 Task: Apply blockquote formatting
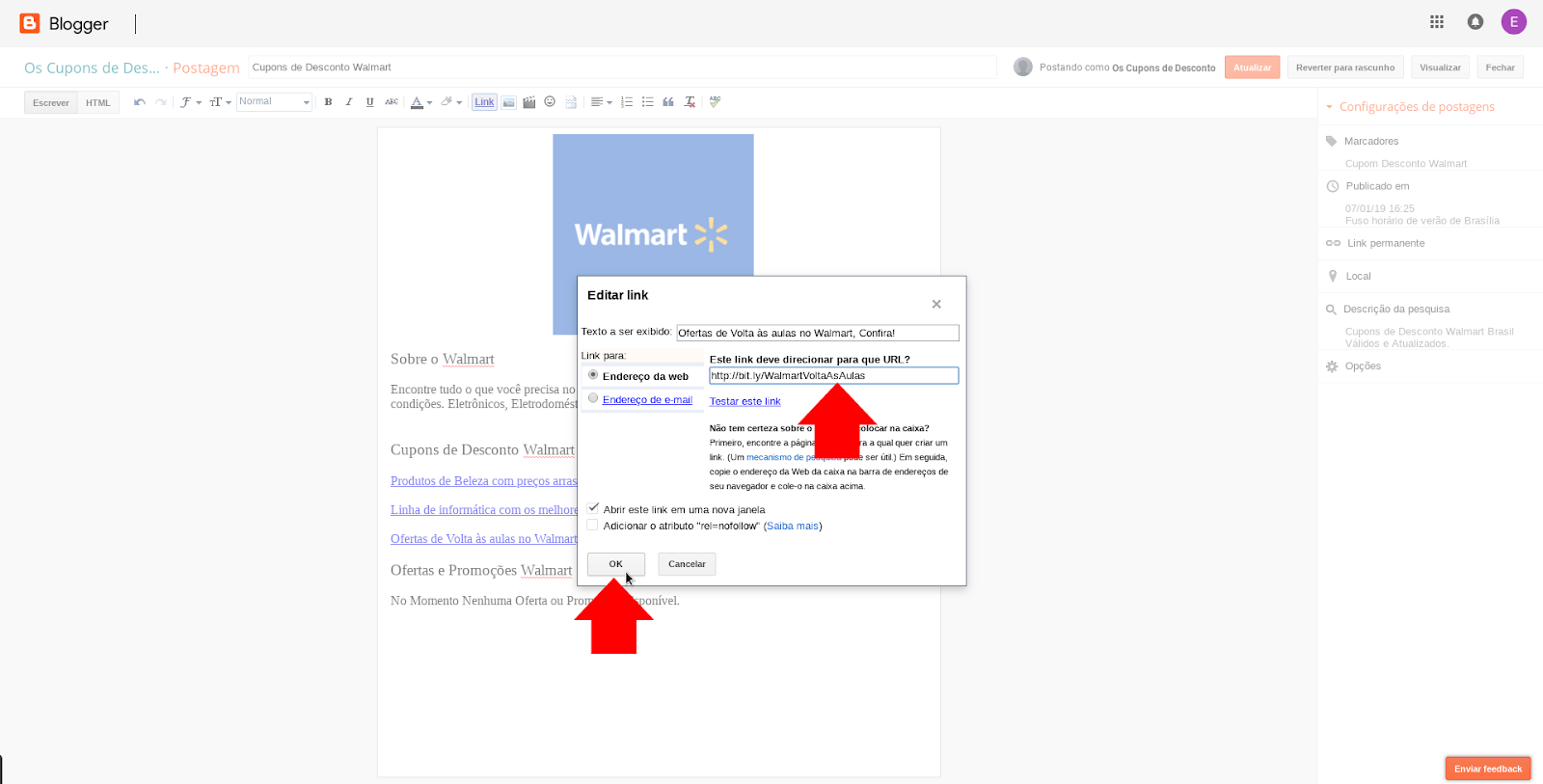tap(668, 102)
